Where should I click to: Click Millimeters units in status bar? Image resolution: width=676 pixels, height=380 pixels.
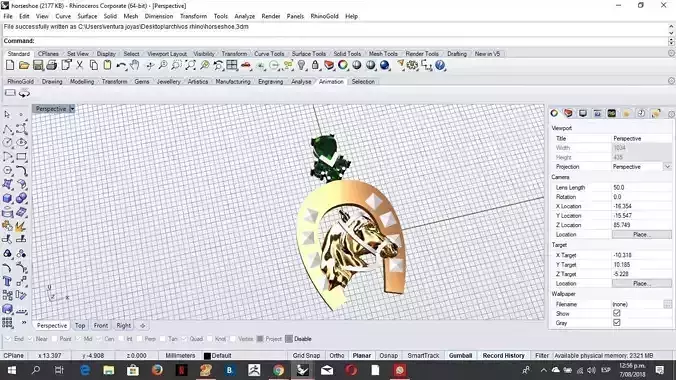(180, 356)
